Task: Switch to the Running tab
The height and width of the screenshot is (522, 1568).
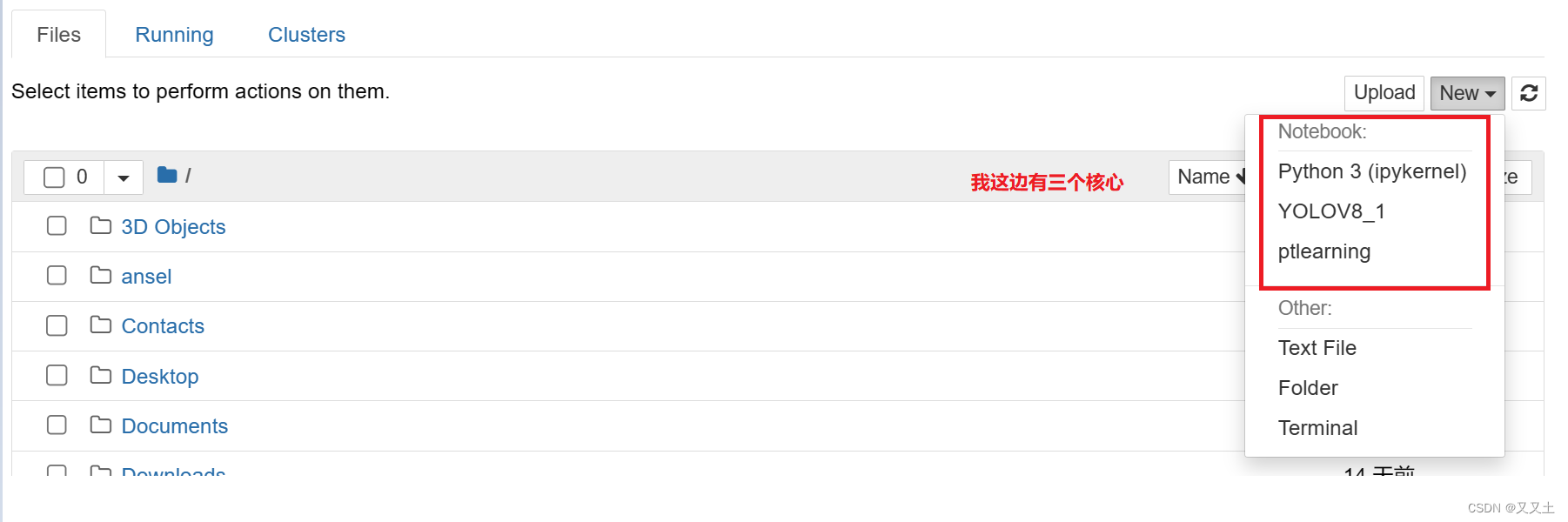Action: click(174, 34)
